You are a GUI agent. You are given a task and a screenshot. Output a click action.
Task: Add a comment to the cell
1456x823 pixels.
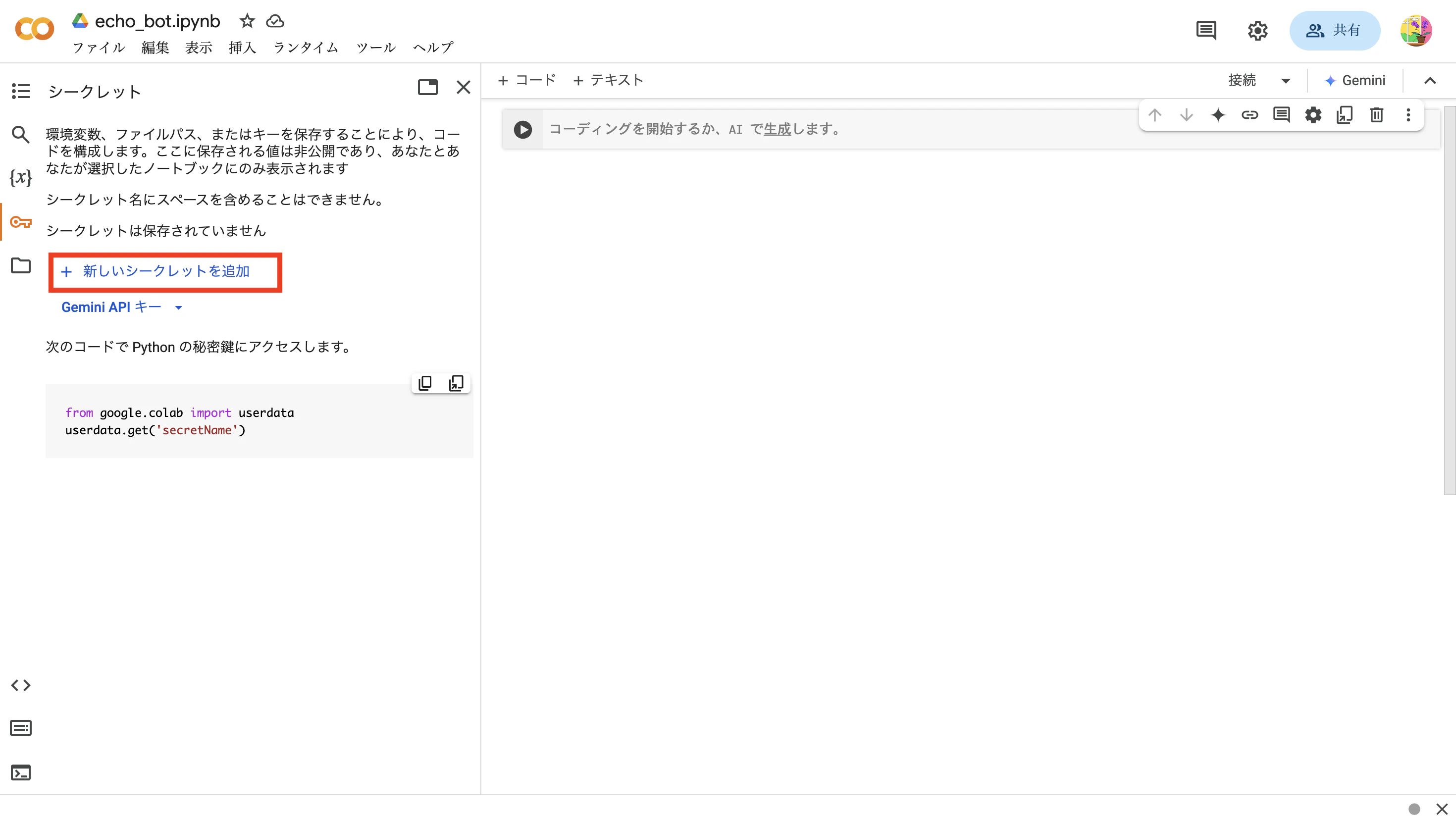click(1281, 115)
